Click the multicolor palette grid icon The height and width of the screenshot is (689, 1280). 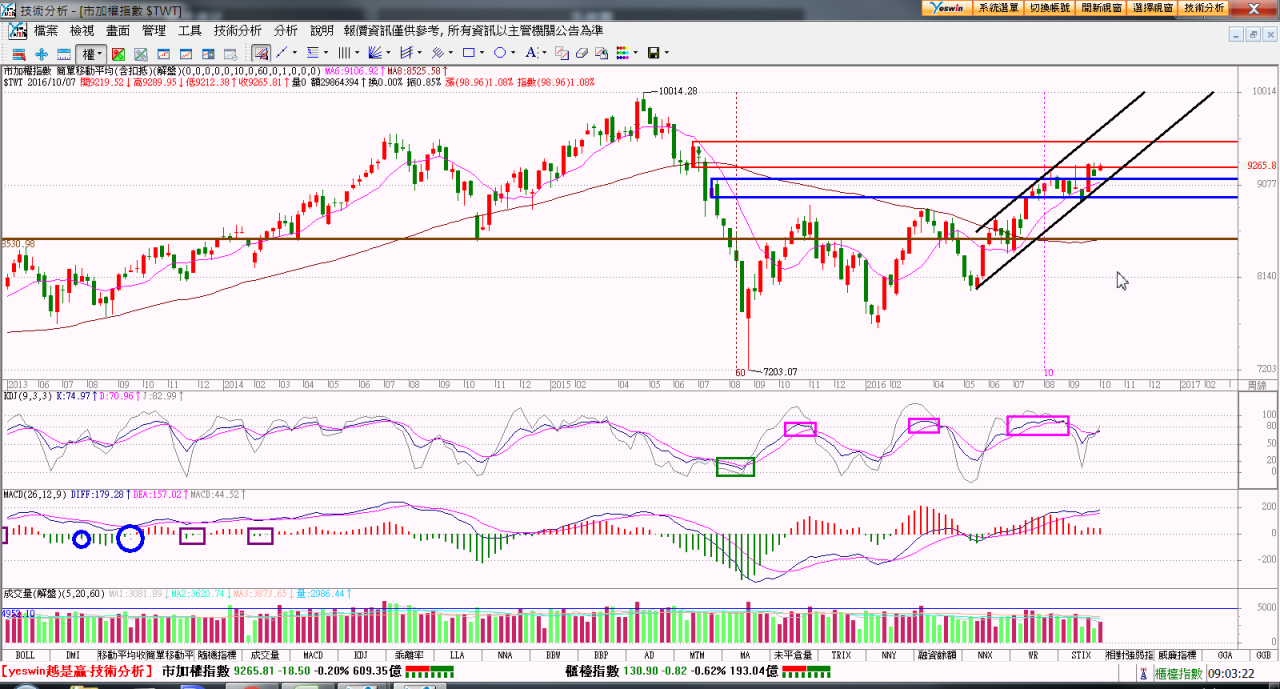[x=622, y=53]
